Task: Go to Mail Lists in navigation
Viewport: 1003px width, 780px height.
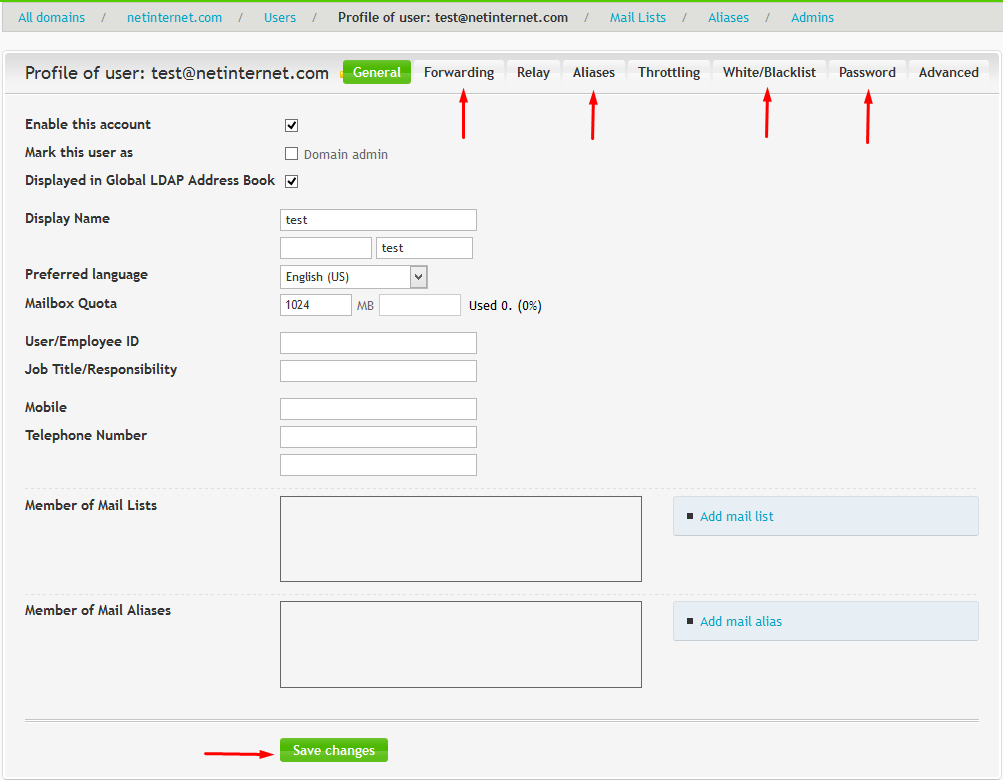Action: (637, 18)
